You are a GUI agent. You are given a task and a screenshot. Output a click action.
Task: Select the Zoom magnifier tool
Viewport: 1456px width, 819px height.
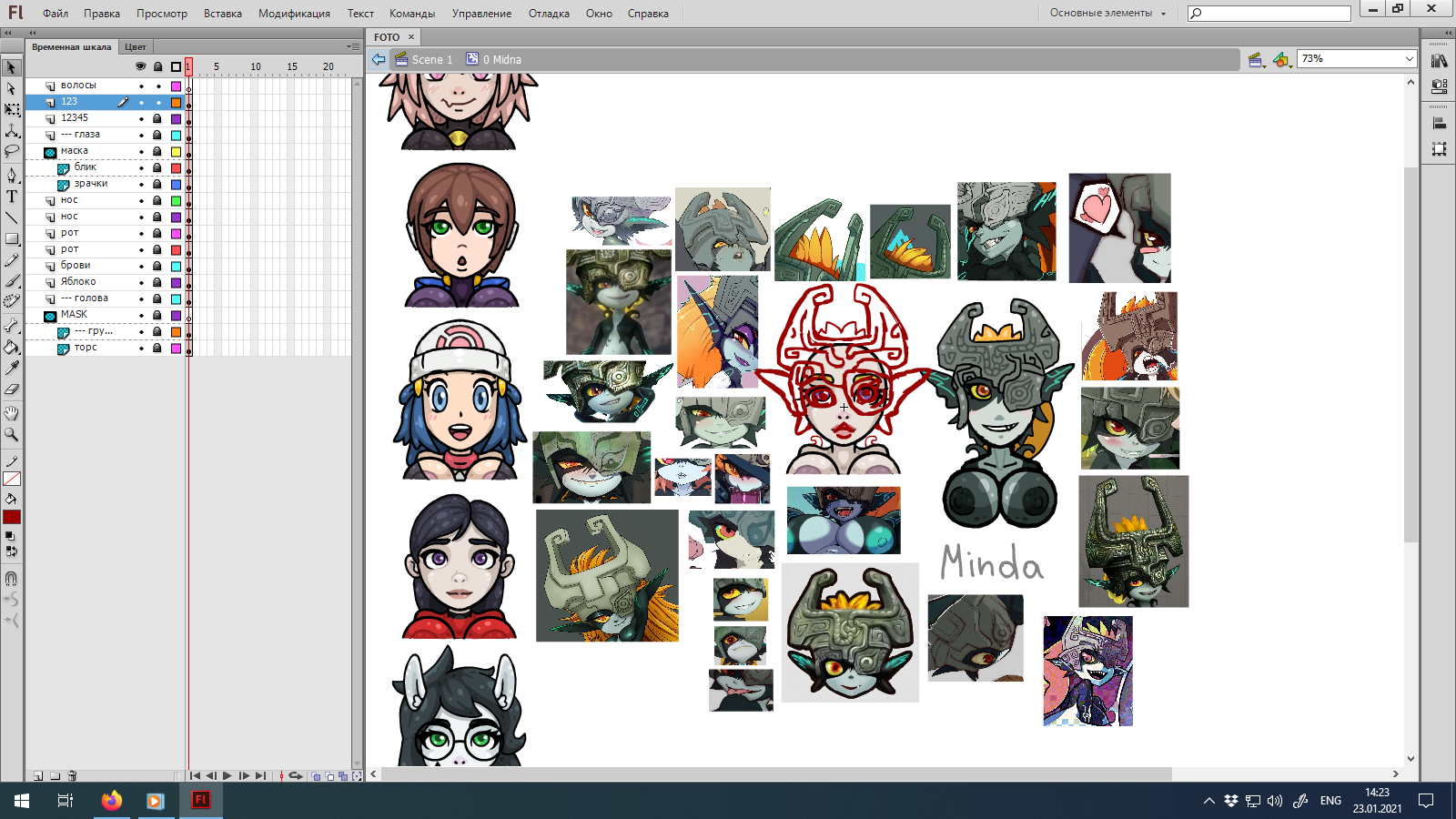(11, 434)
